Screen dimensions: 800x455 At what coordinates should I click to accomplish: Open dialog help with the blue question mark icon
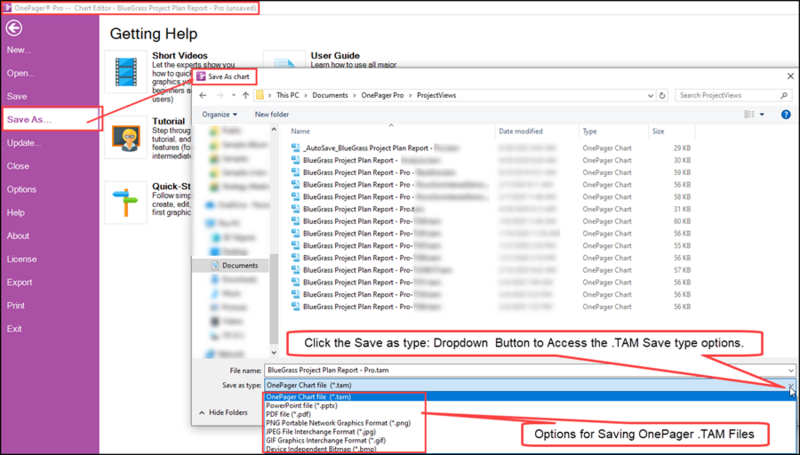786,114
